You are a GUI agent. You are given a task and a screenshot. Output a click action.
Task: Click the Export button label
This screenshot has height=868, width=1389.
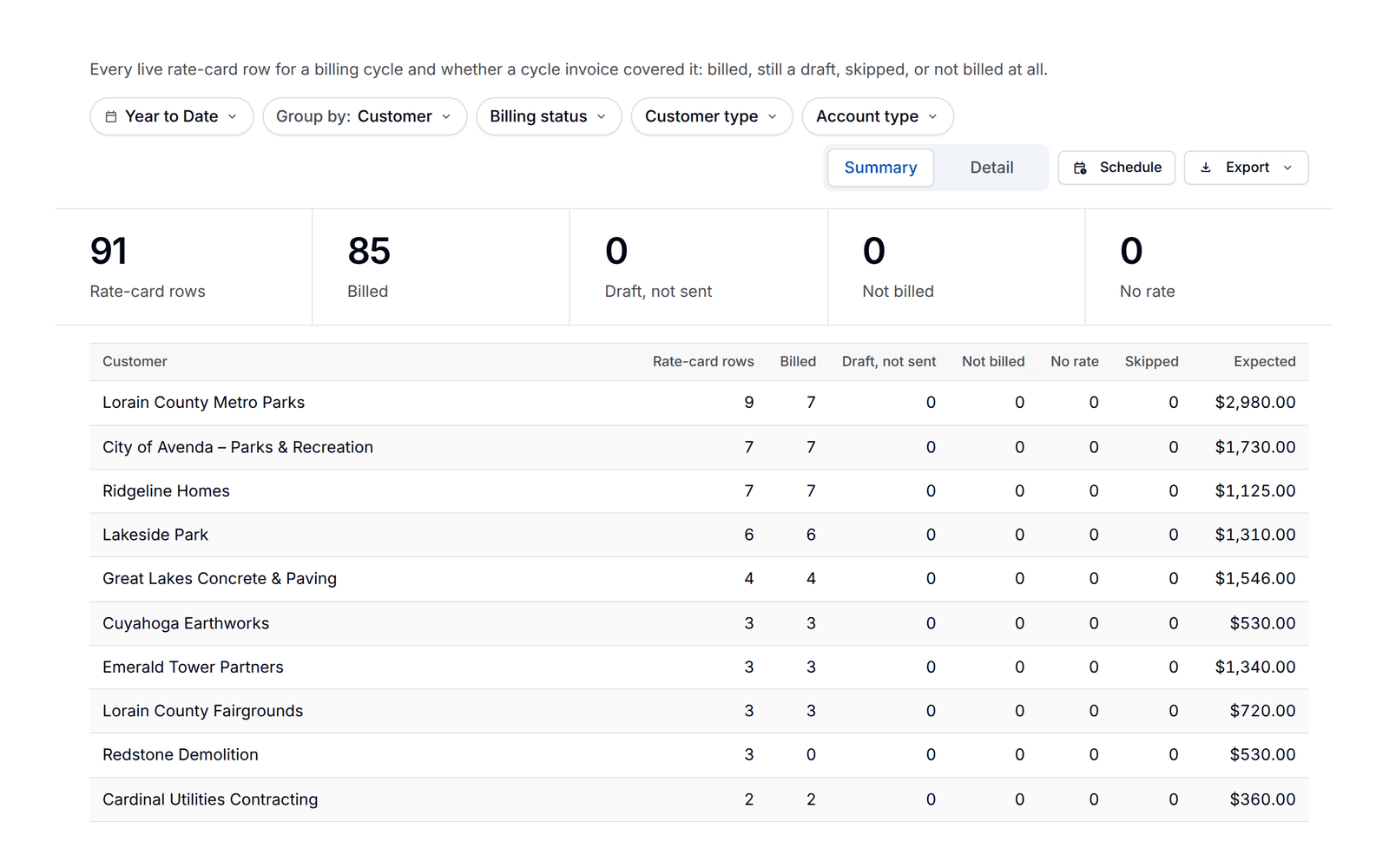point(1247,168)
